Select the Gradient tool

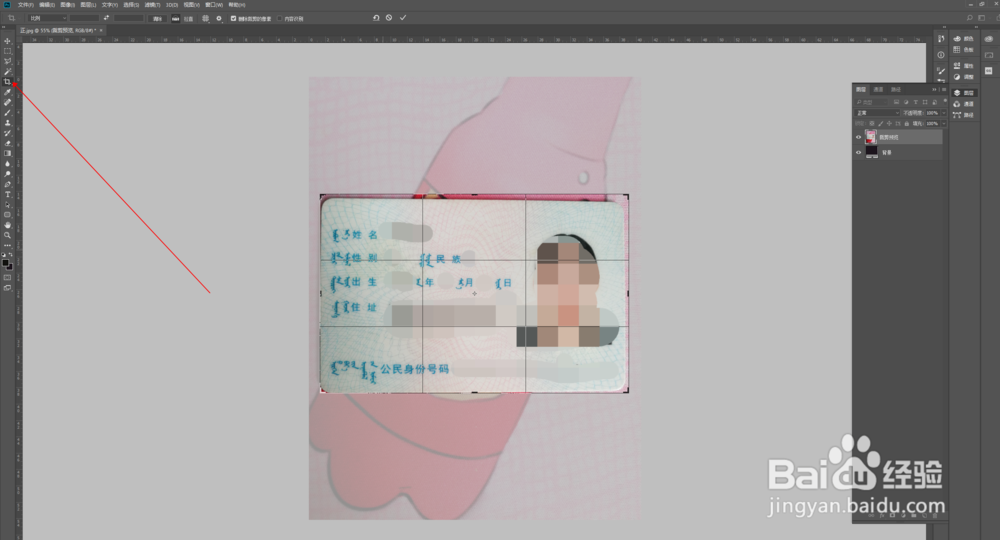pyautogui.click(x=8, y=153)
